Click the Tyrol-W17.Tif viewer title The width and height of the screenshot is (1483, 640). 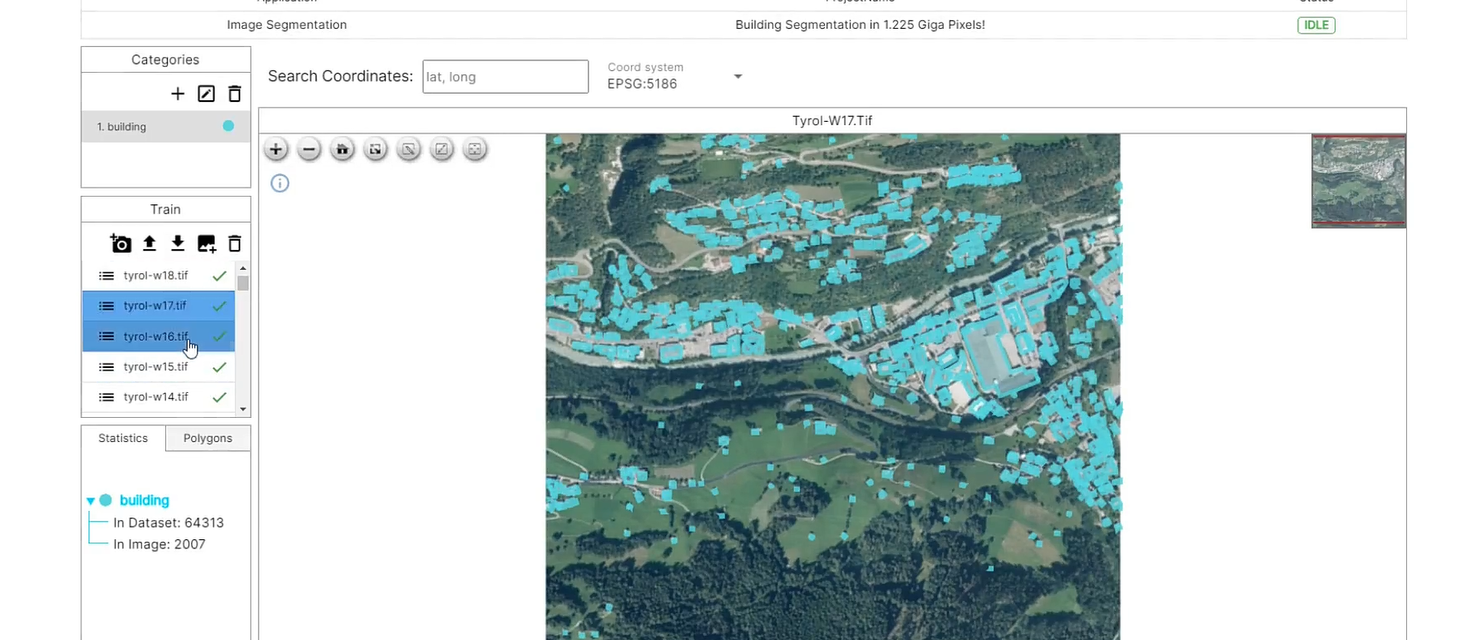[832, 121]
